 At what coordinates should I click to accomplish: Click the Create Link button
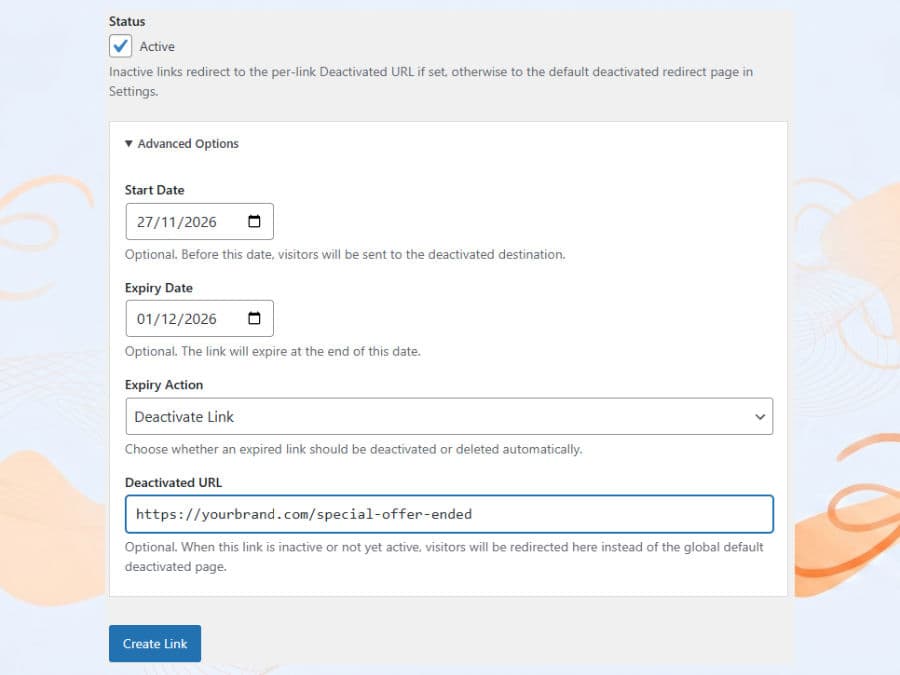pos(155,643)
